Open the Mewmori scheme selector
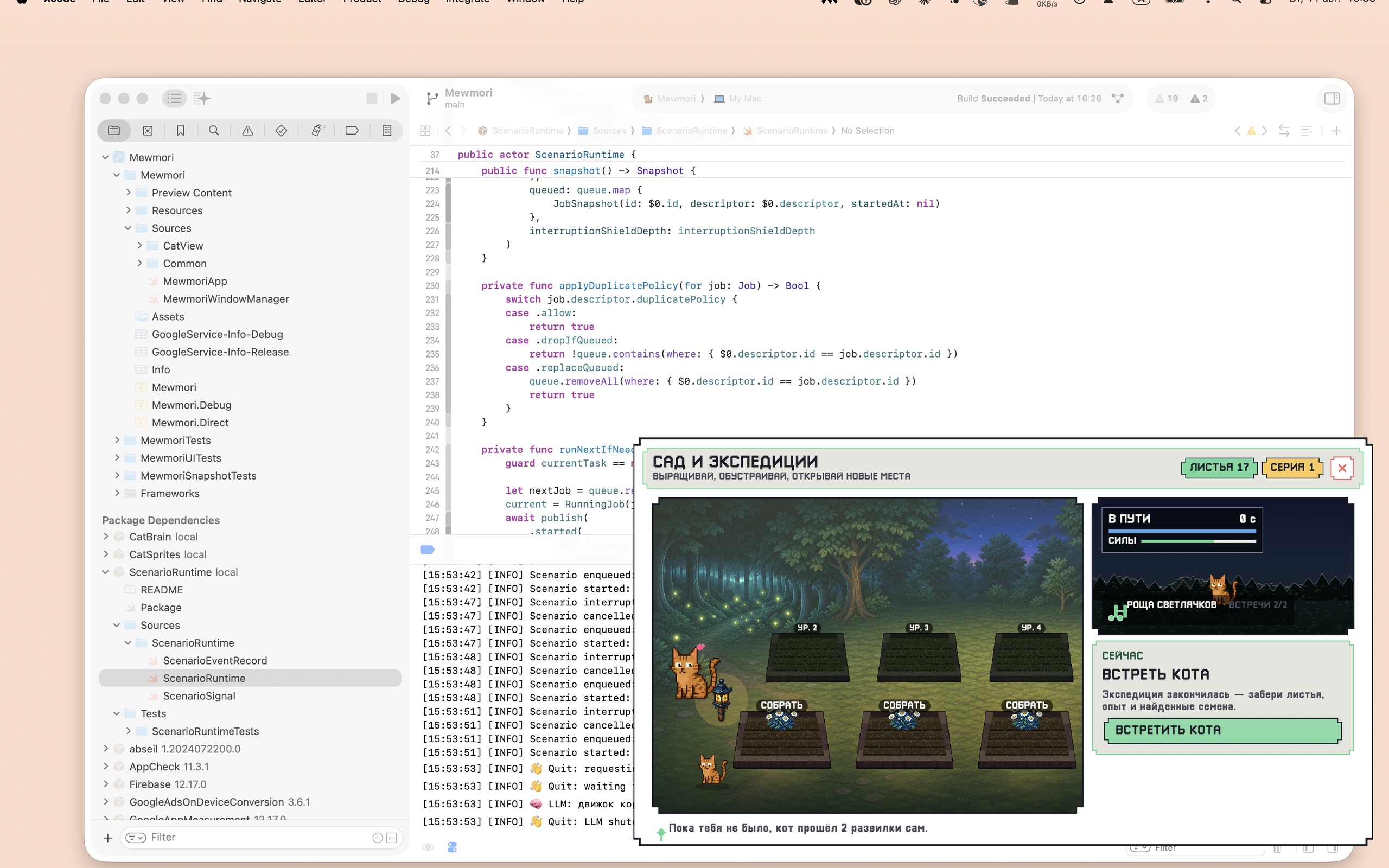 click(670, 99)
